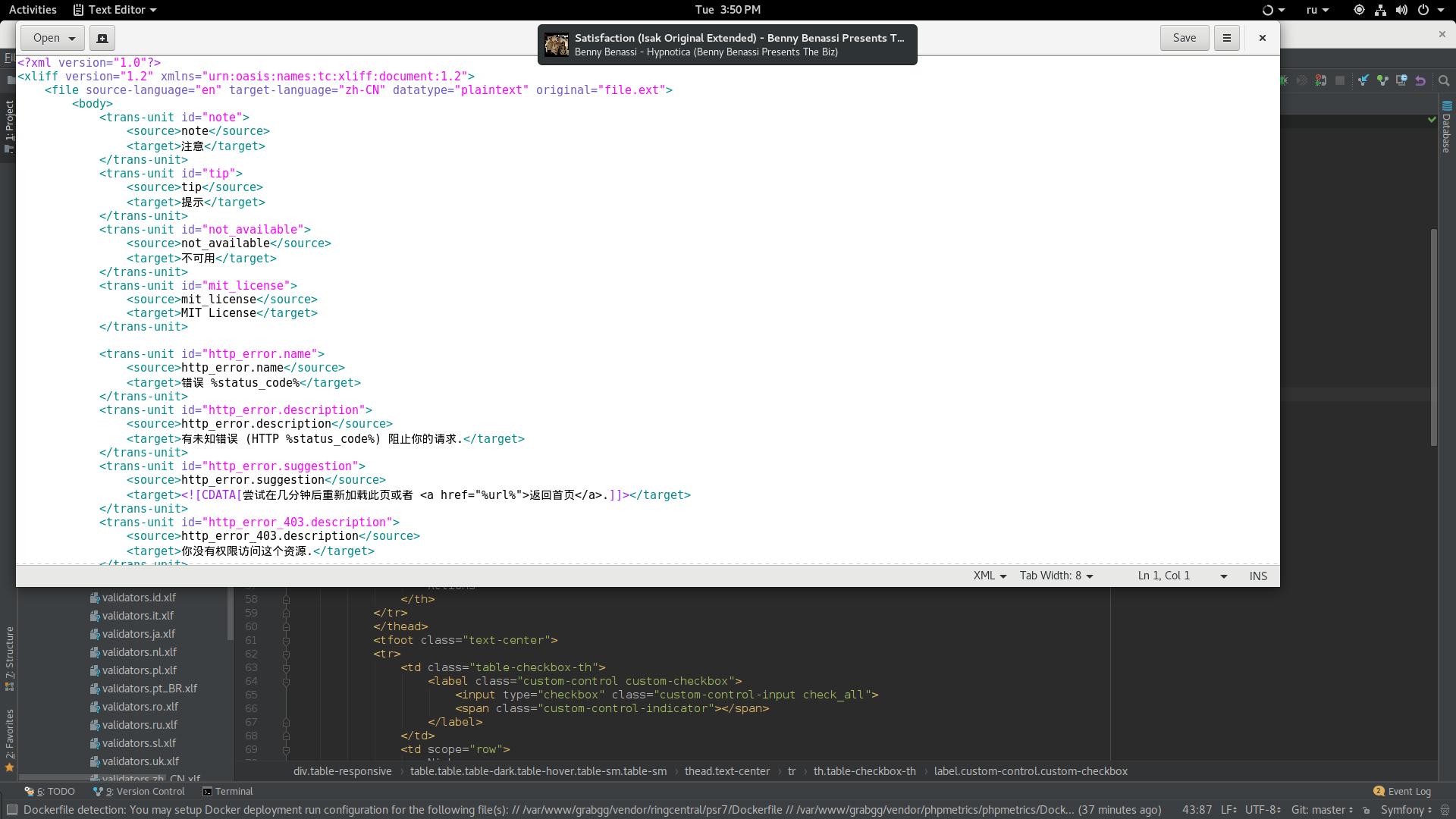Open Activities overview
The height and width of the screenshot is (819, 1456).
[33, 10]
